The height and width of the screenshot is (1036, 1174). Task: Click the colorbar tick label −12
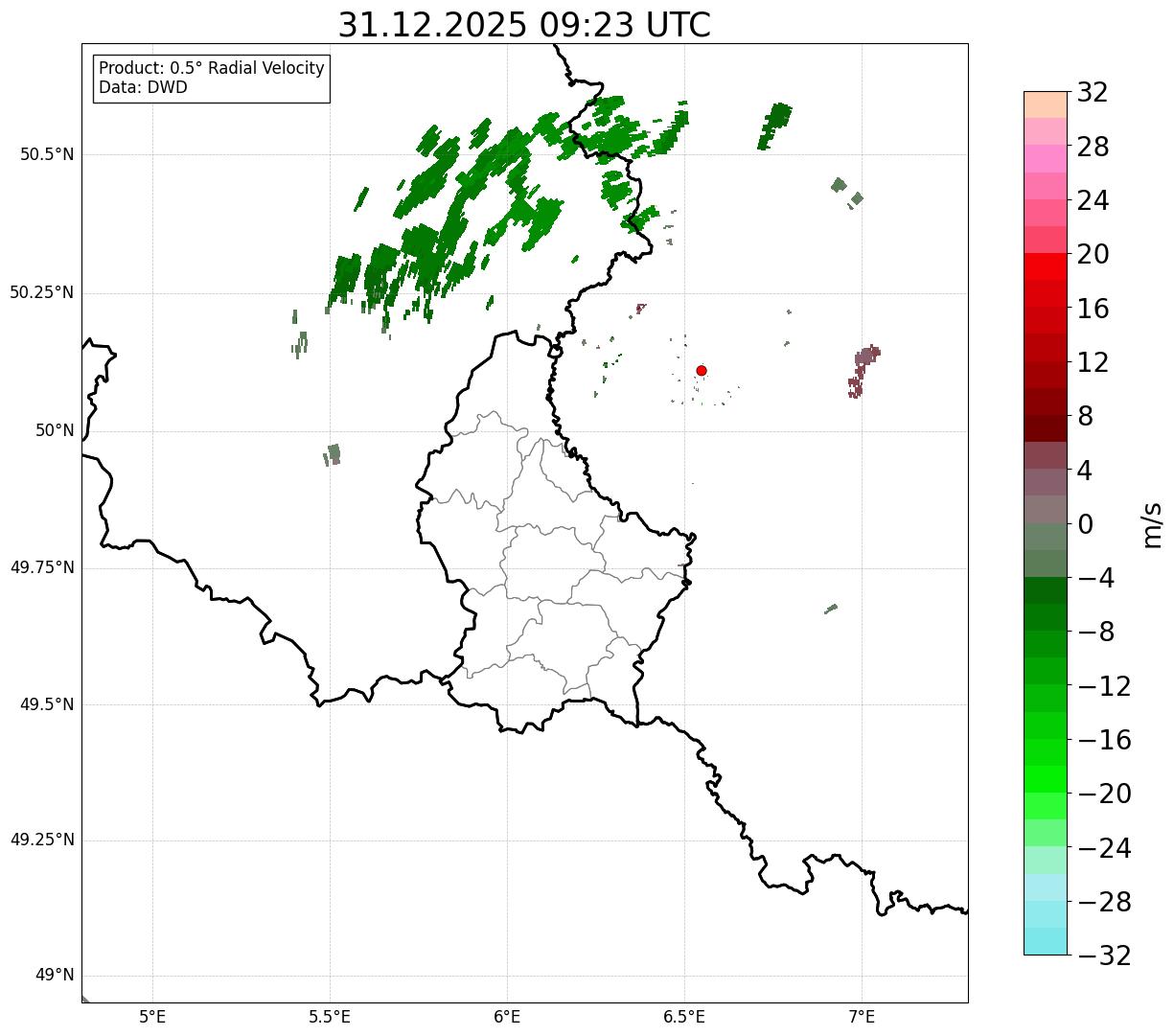(1104, 686)
